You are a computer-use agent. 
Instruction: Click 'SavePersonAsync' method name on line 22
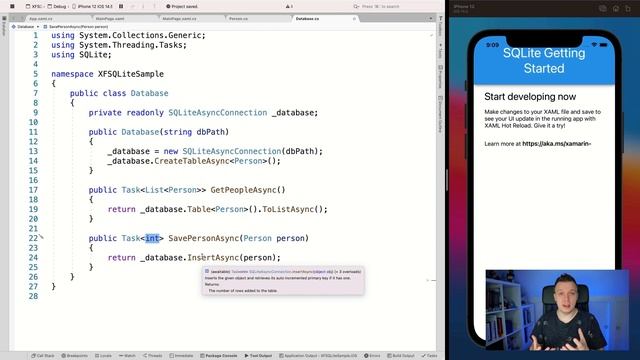[x=204, y=238]
